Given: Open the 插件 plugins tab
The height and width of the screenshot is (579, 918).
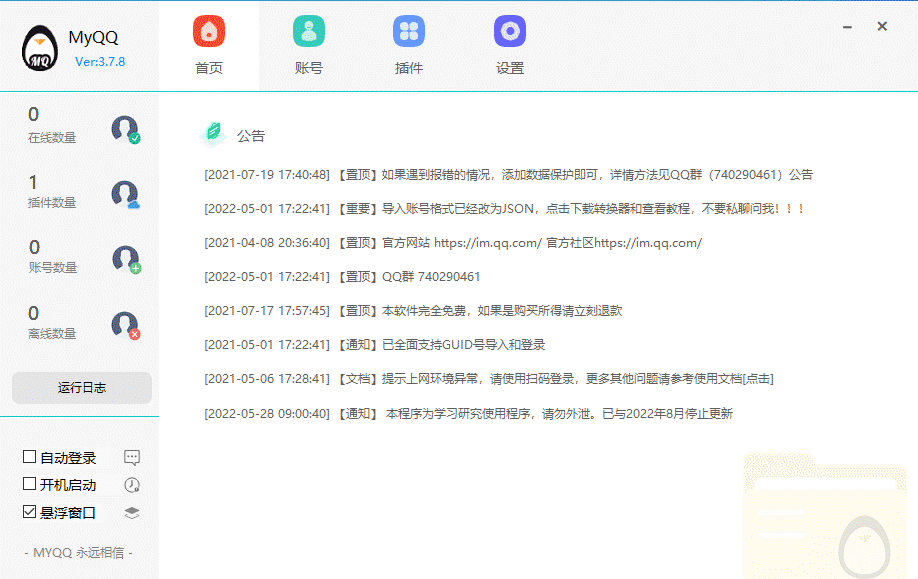Looking at the screenshot, I should click(x=409, y=46).
